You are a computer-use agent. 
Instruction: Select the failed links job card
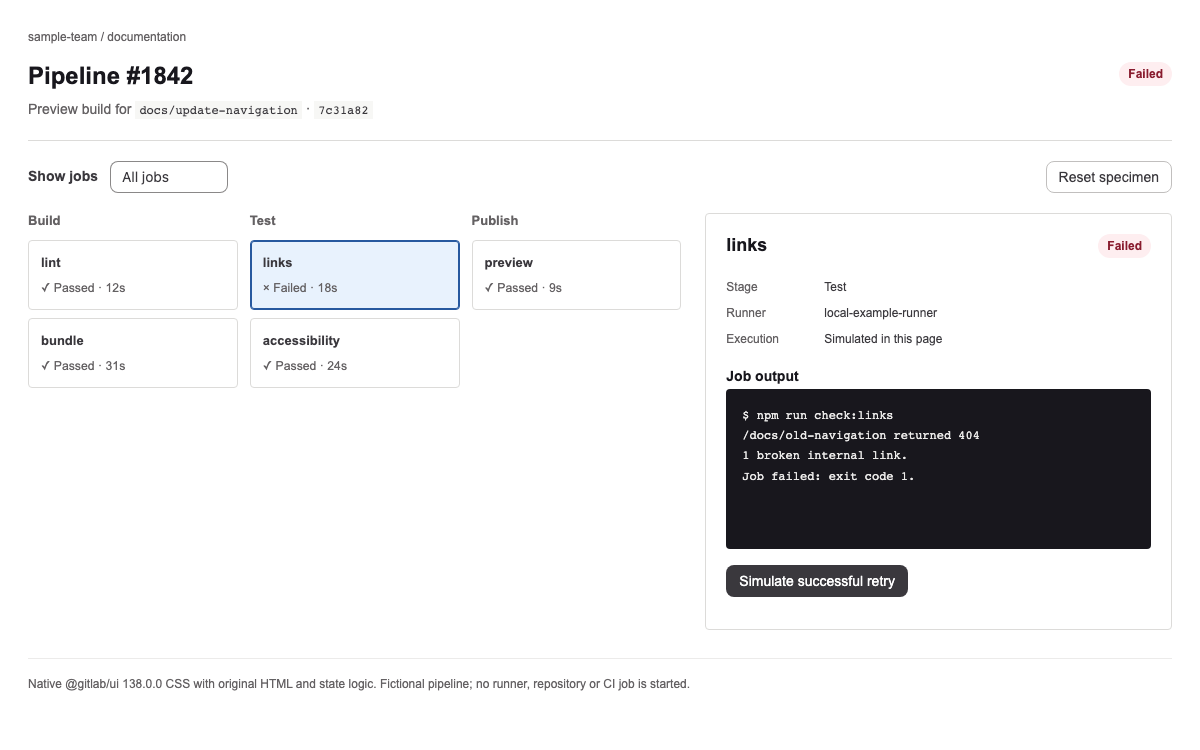[x=355, y=275]
